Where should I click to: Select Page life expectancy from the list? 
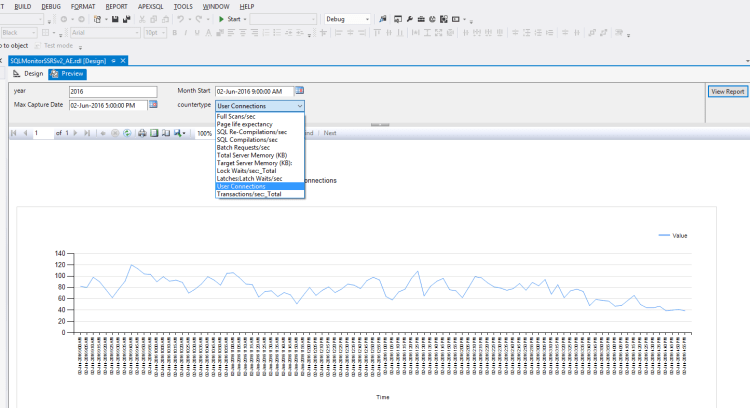pyautogui.click(x=242, y=124)
